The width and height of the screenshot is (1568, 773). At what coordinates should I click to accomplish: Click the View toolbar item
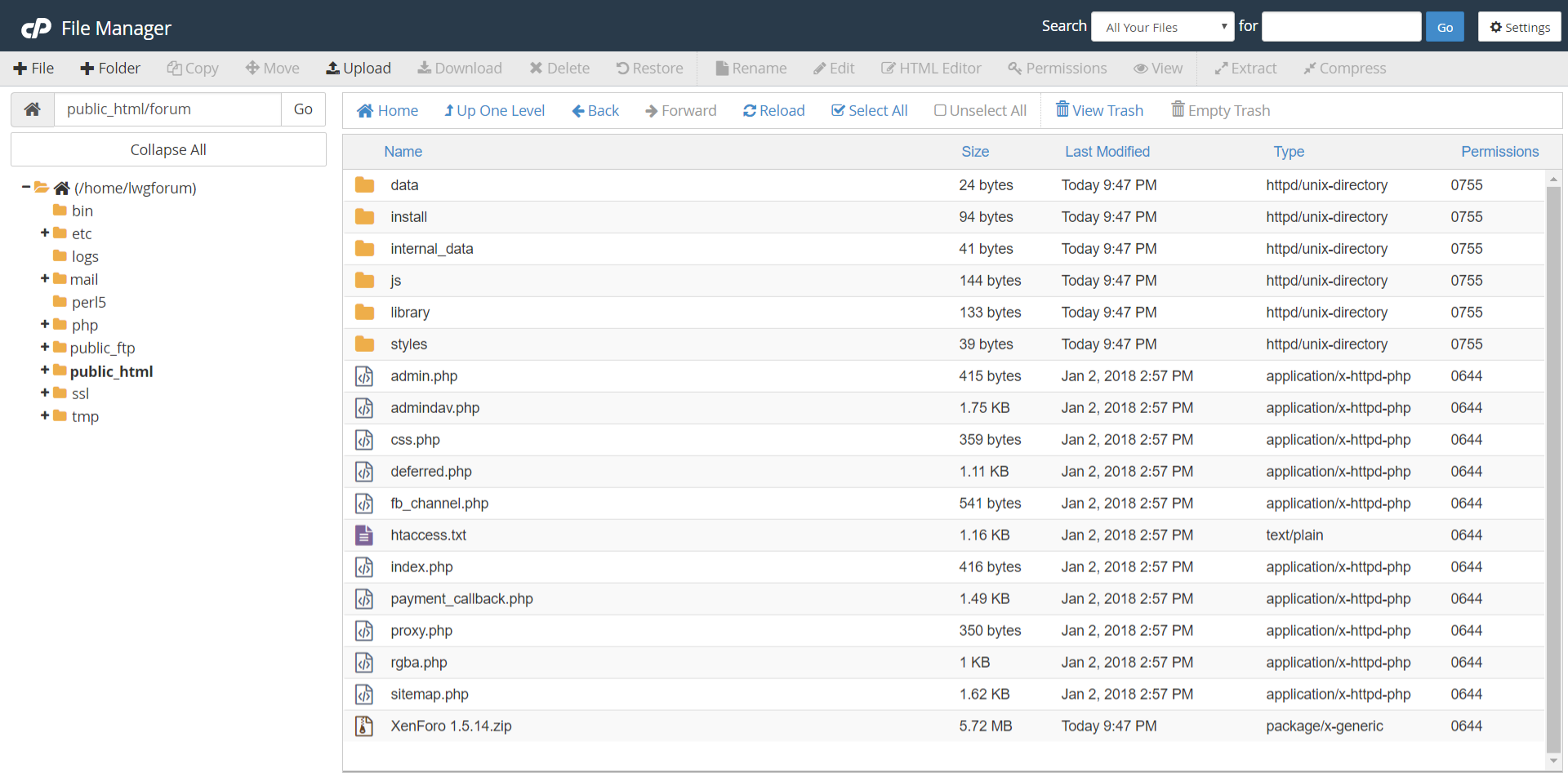coord(1158,69)
